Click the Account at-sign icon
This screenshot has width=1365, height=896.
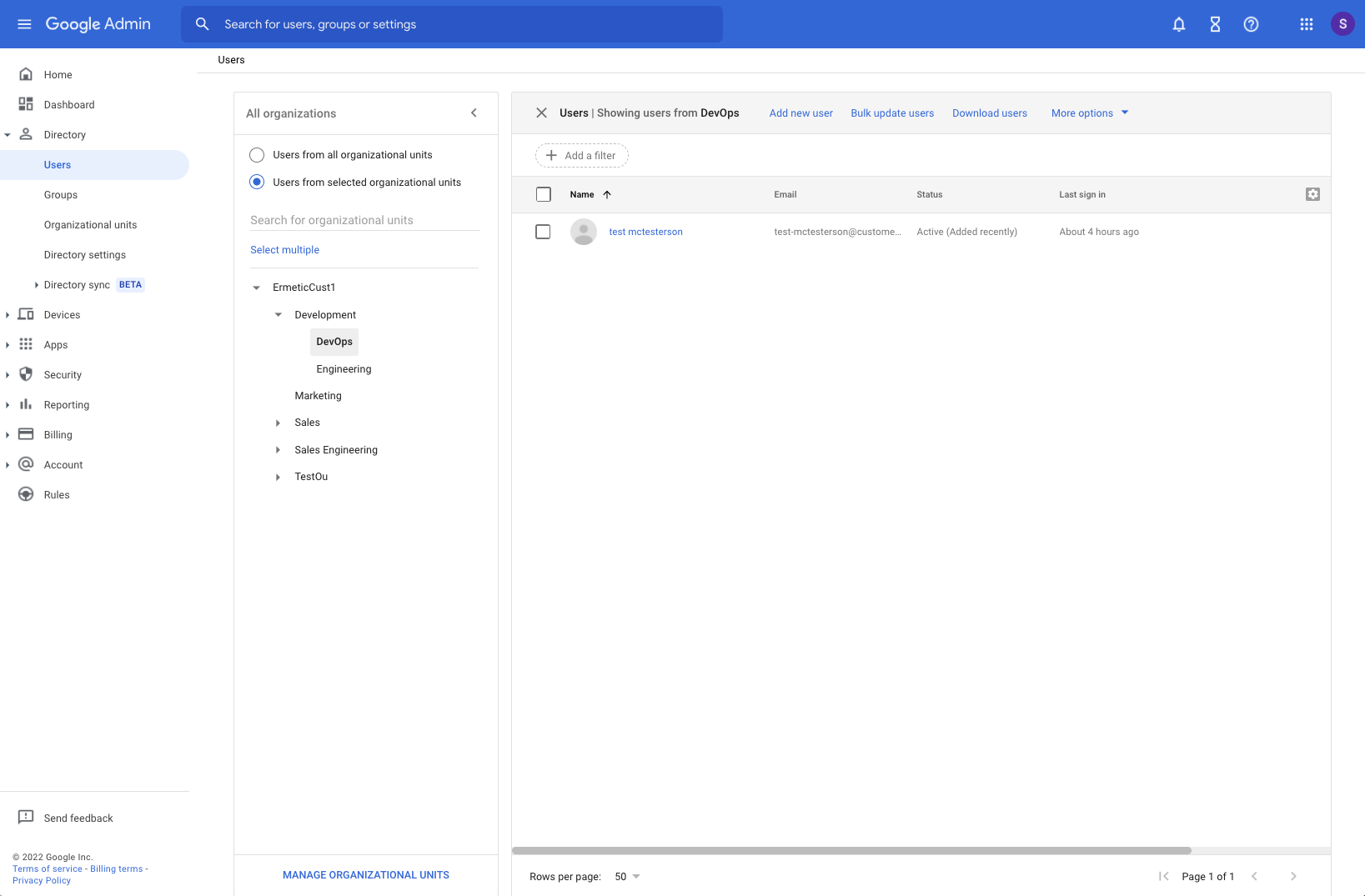click(x=26, y=464)
